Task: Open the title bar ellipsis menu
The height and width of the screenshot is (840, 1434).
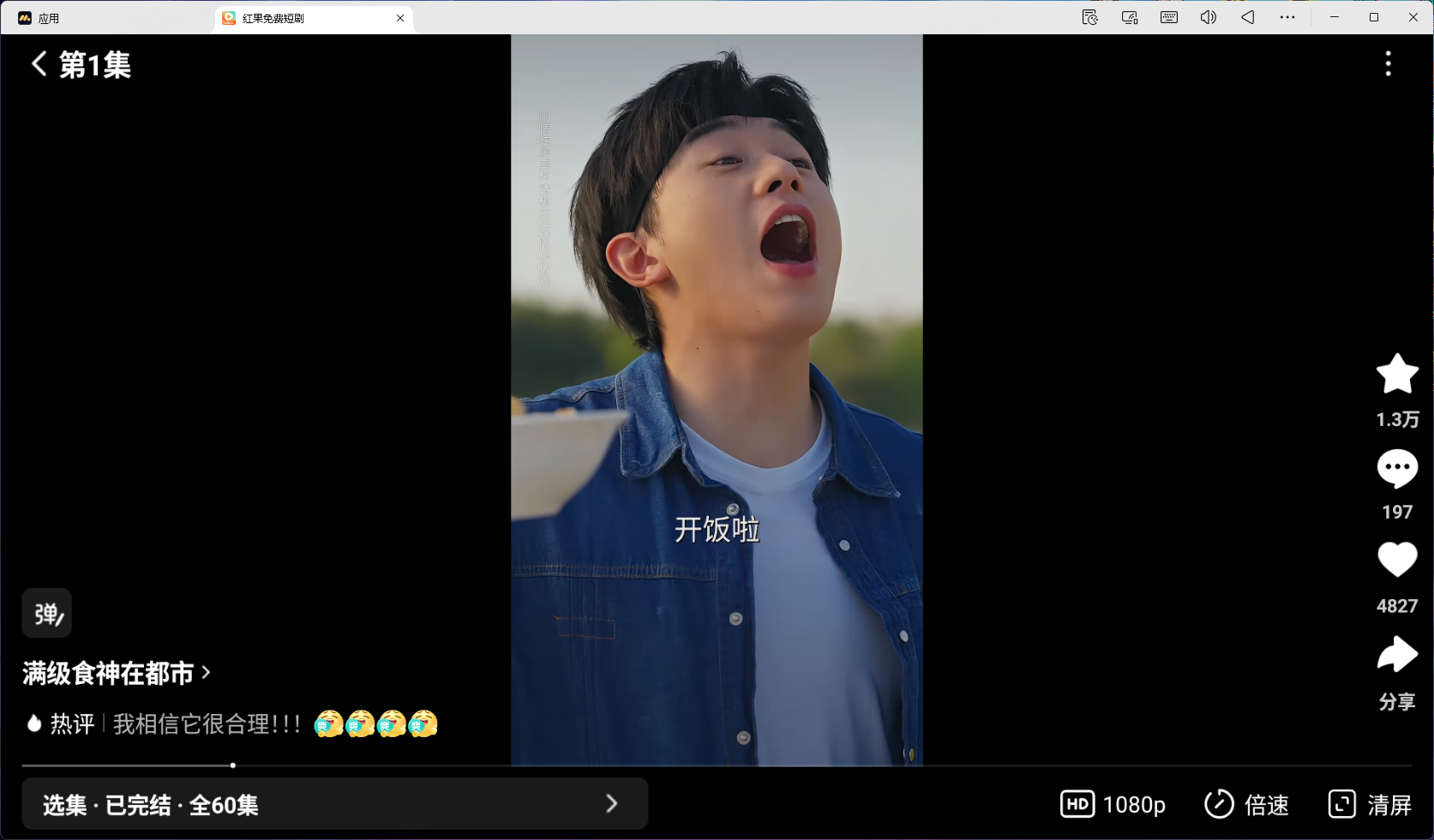Action: coord(1287,17)
